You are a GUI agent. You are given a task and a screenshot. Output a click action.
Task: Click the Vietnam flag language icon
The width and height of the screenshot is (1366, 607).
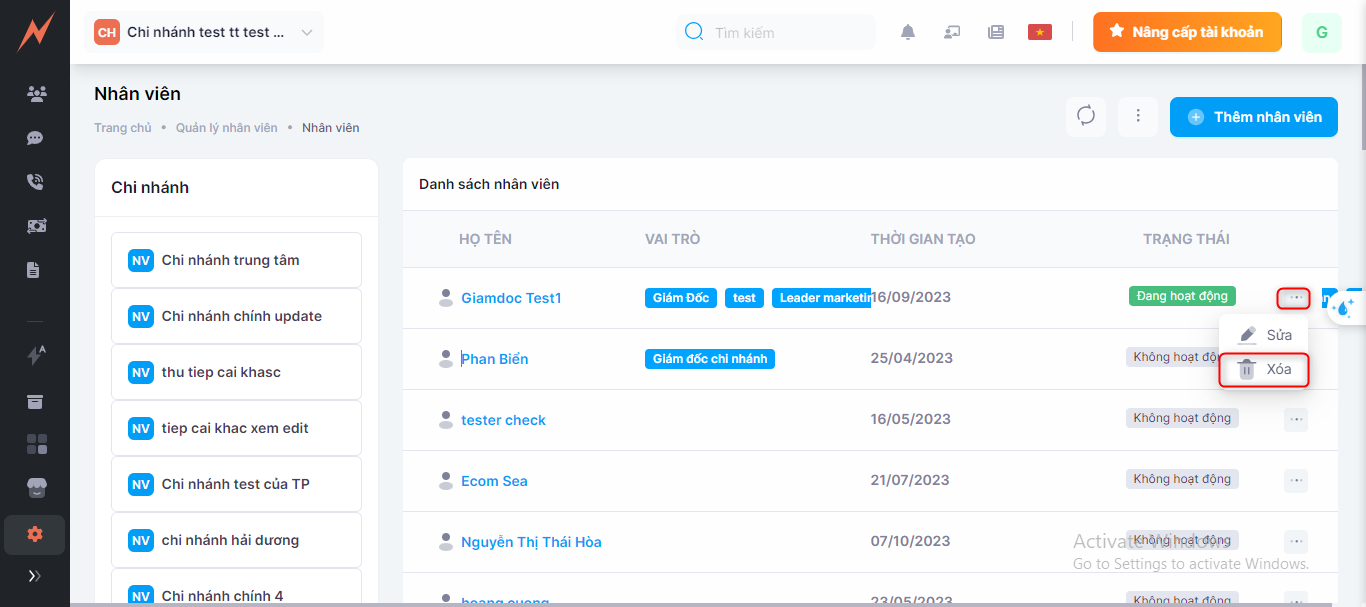click(x=1040, y=32)
